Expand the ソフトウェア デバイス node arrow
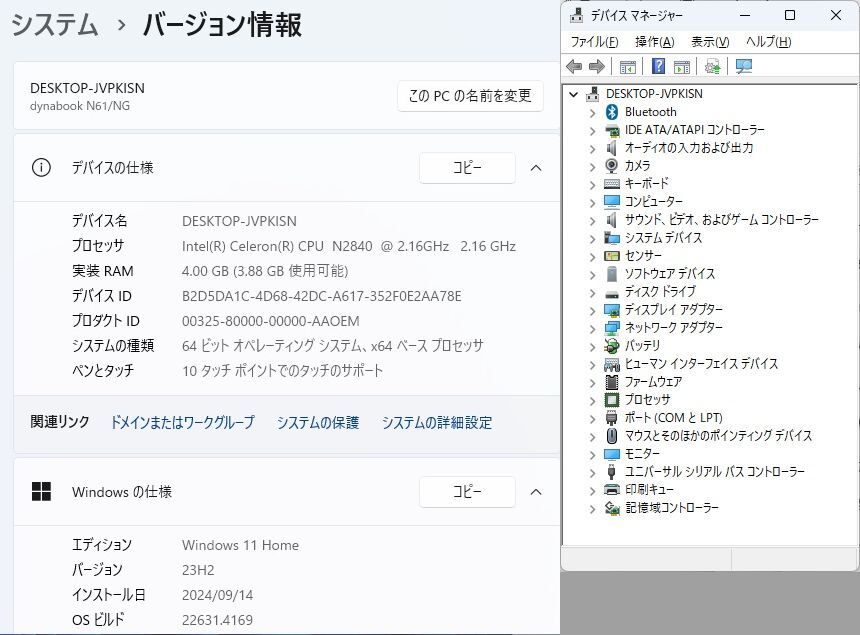Screen dimensions: 860x635 [x=592, y=275]
